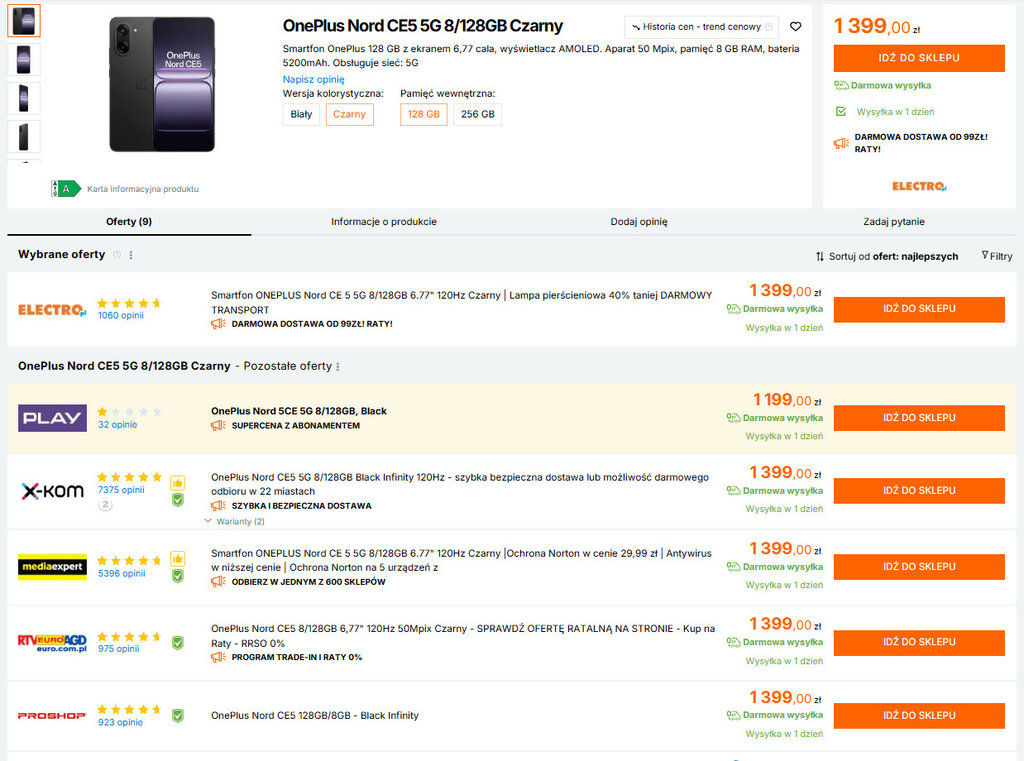Click the info icon beside Wybrane oferty
The image size is (1024, 761).
[x=117, y=255]
